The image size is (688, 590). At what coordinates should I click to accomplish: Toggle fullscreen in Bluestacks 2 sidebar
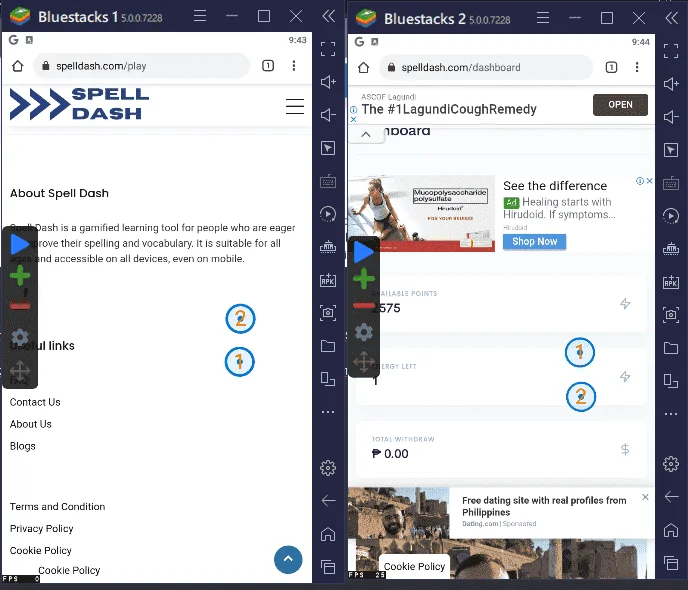[671, 50]
